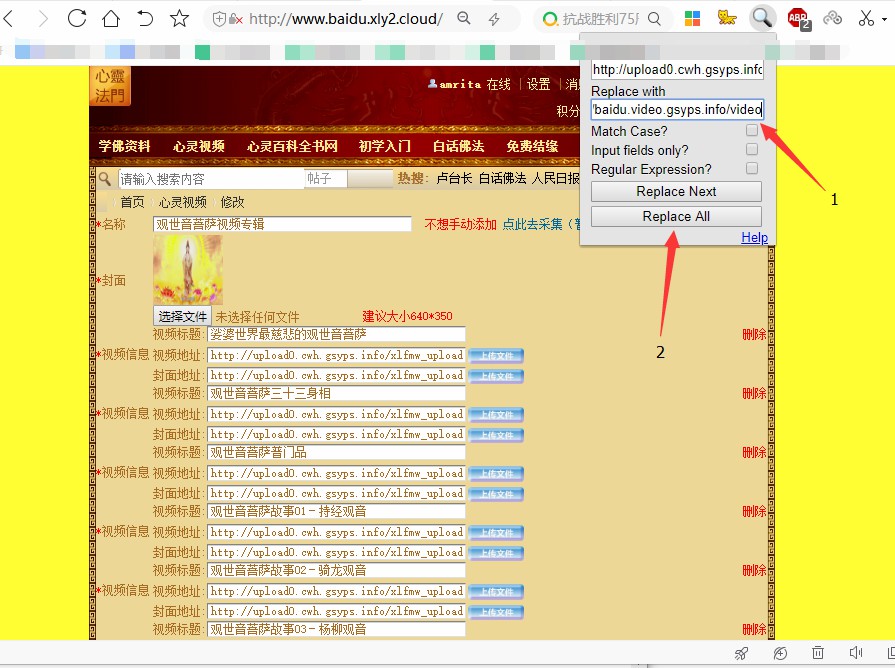Screen dimensions: 895x668
Task: Focus the Replace with input field
Action: pyautogui.click(x=677, y=109)
